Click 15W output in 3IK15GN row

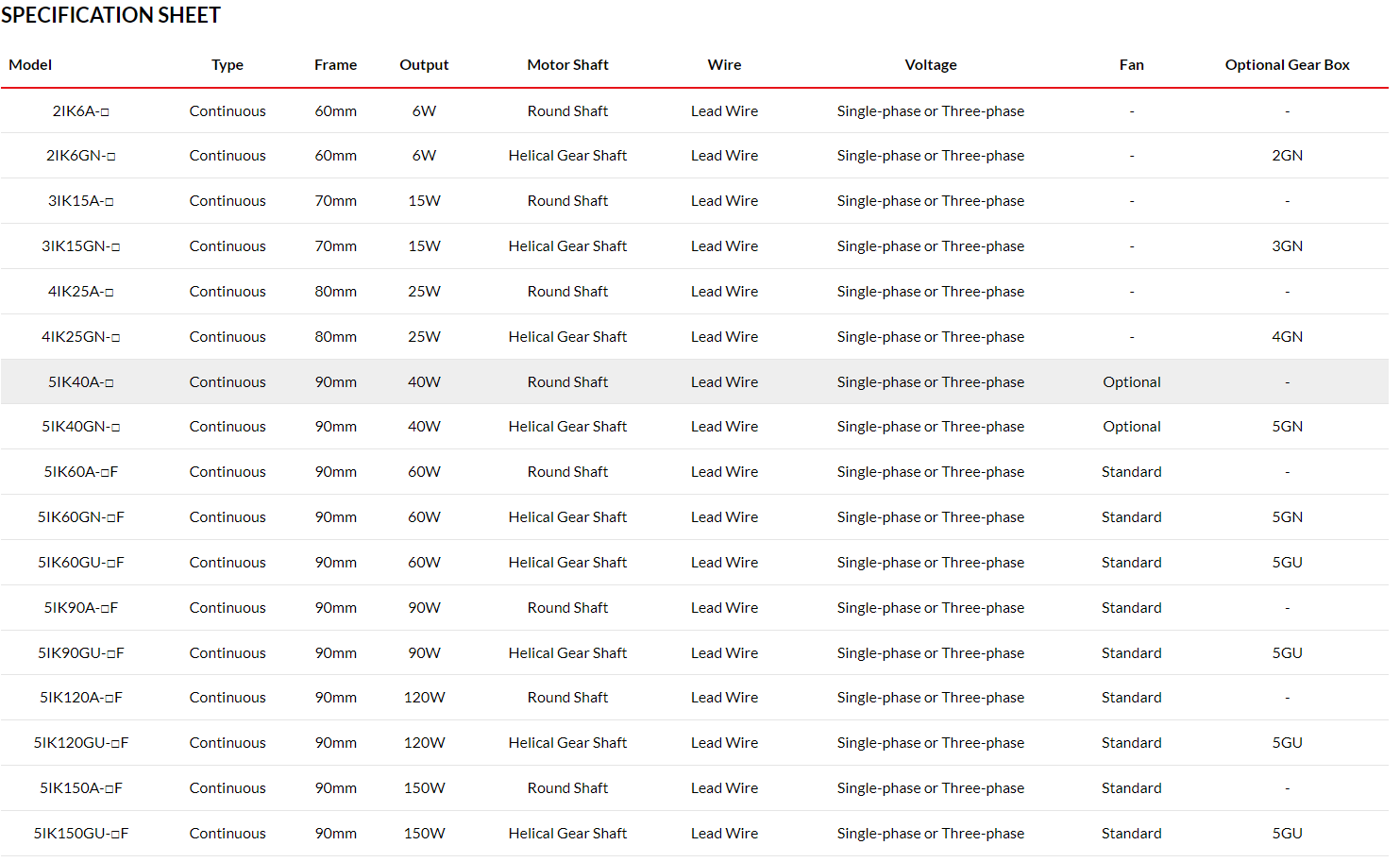point(424,246)
